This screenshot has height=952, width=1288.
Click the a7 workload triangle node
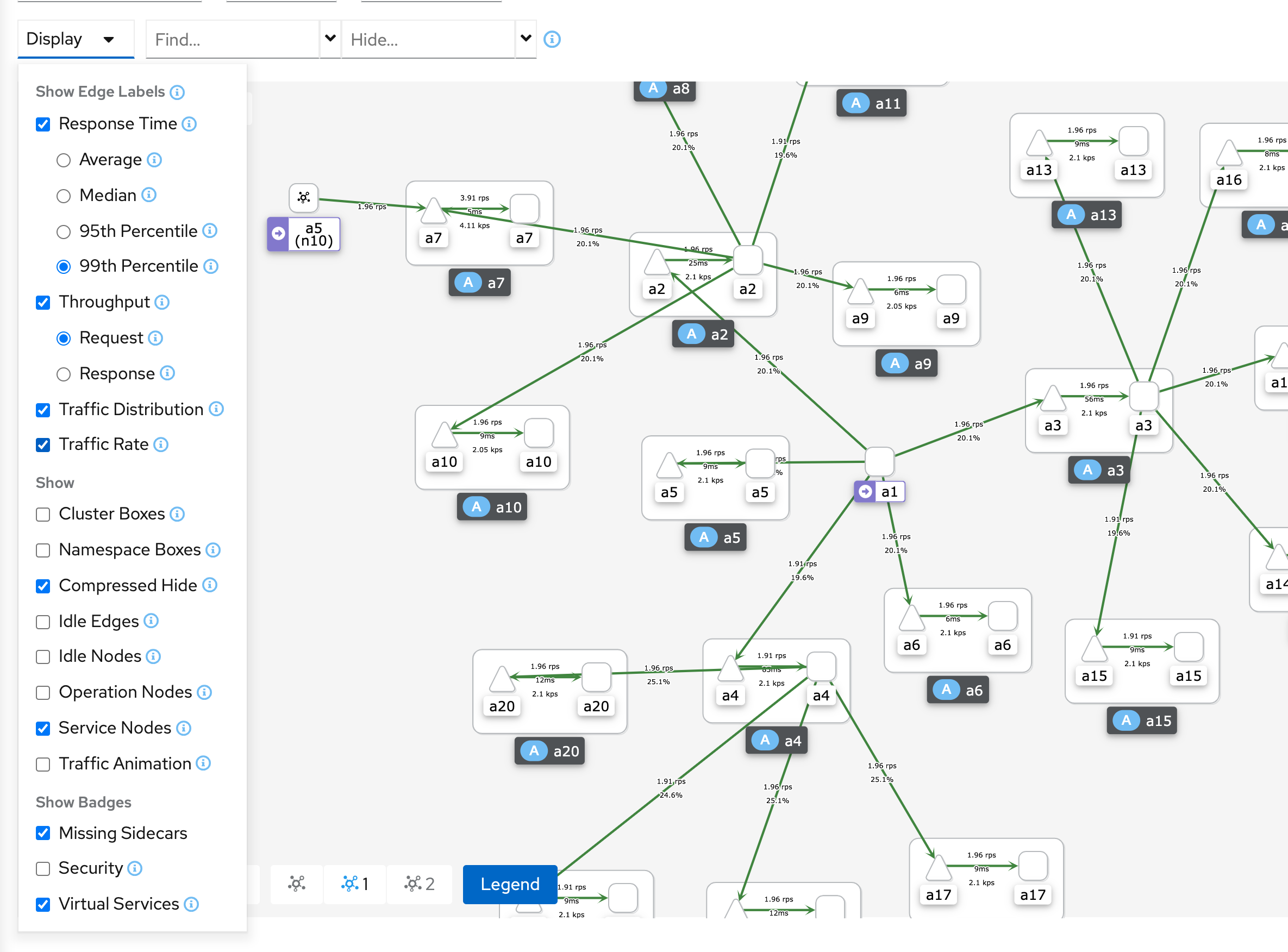point(433,211)
